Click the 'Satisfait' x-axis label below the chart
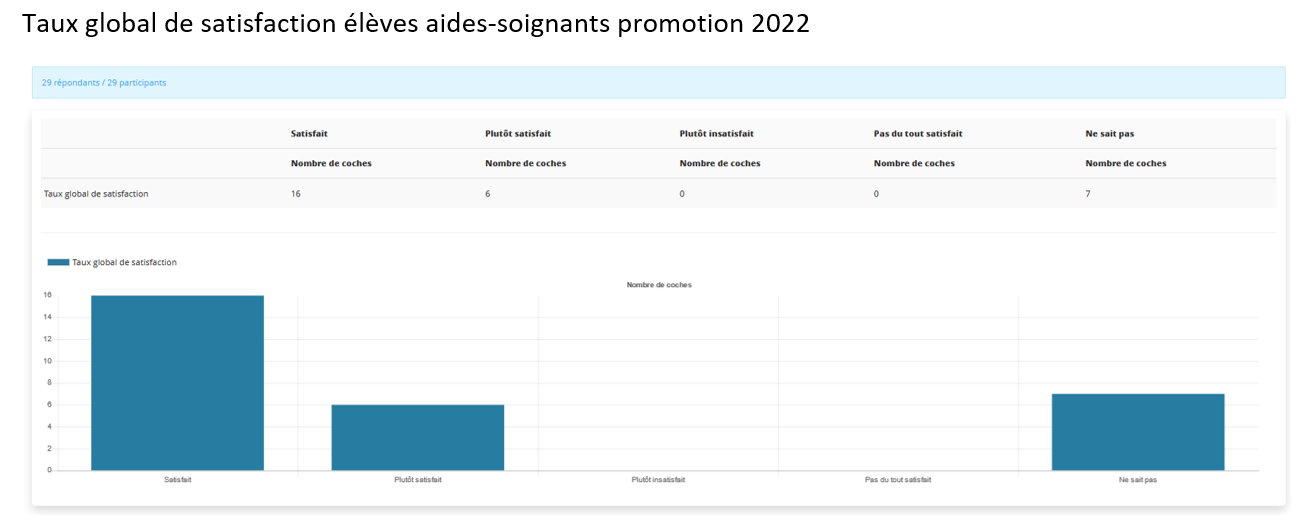 178,480
